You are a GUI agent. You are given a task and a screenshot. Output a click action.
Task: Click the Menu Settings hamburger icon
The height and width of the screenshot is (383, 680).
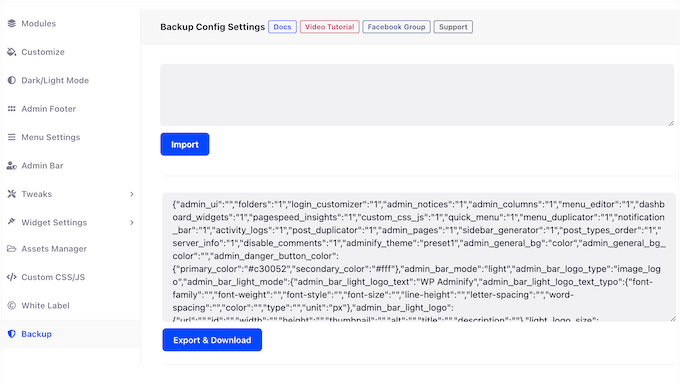pyautogui.click(x=12, y=137)
